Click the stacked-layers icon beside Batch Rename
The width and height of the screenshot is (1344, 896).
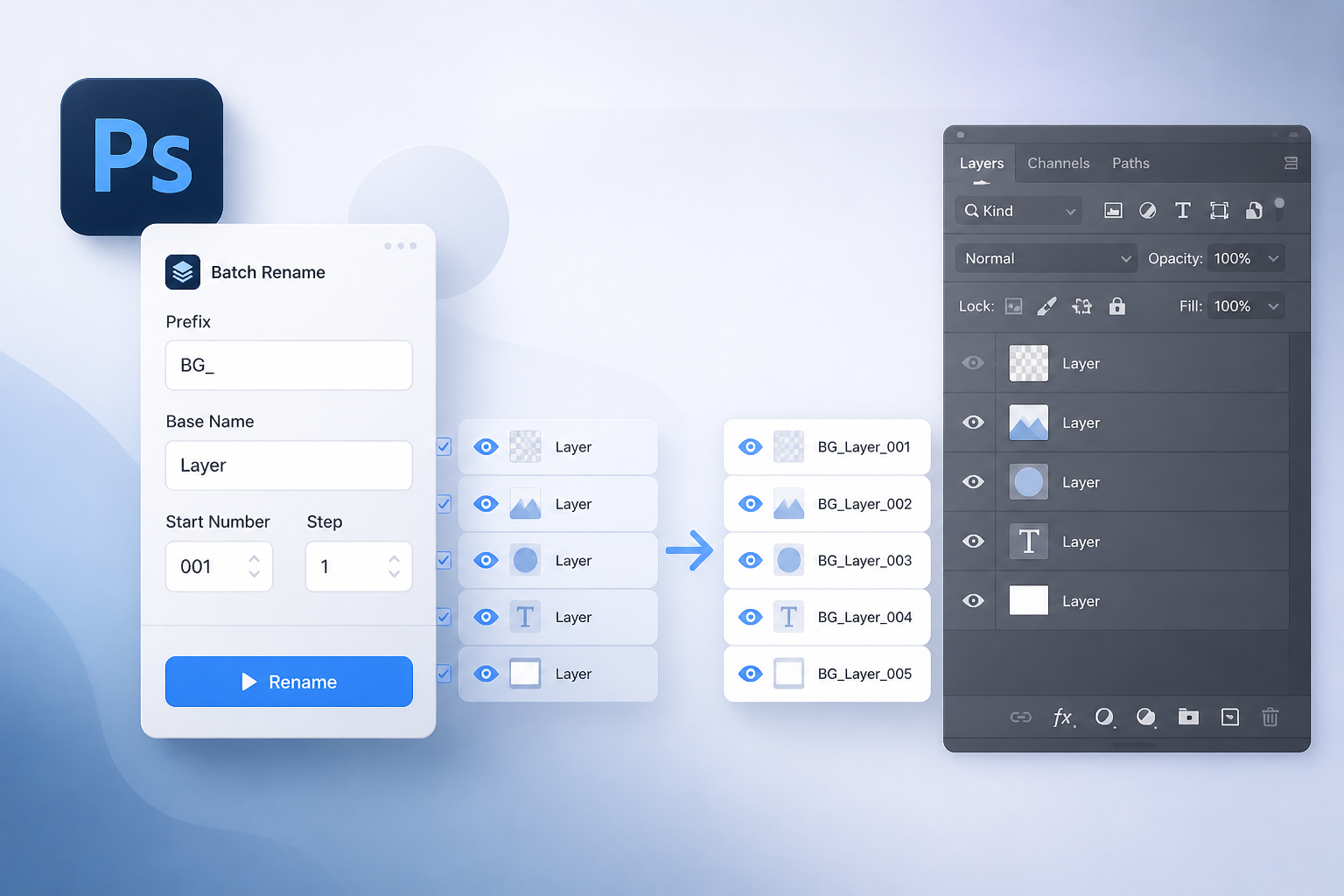click(183, 272)
